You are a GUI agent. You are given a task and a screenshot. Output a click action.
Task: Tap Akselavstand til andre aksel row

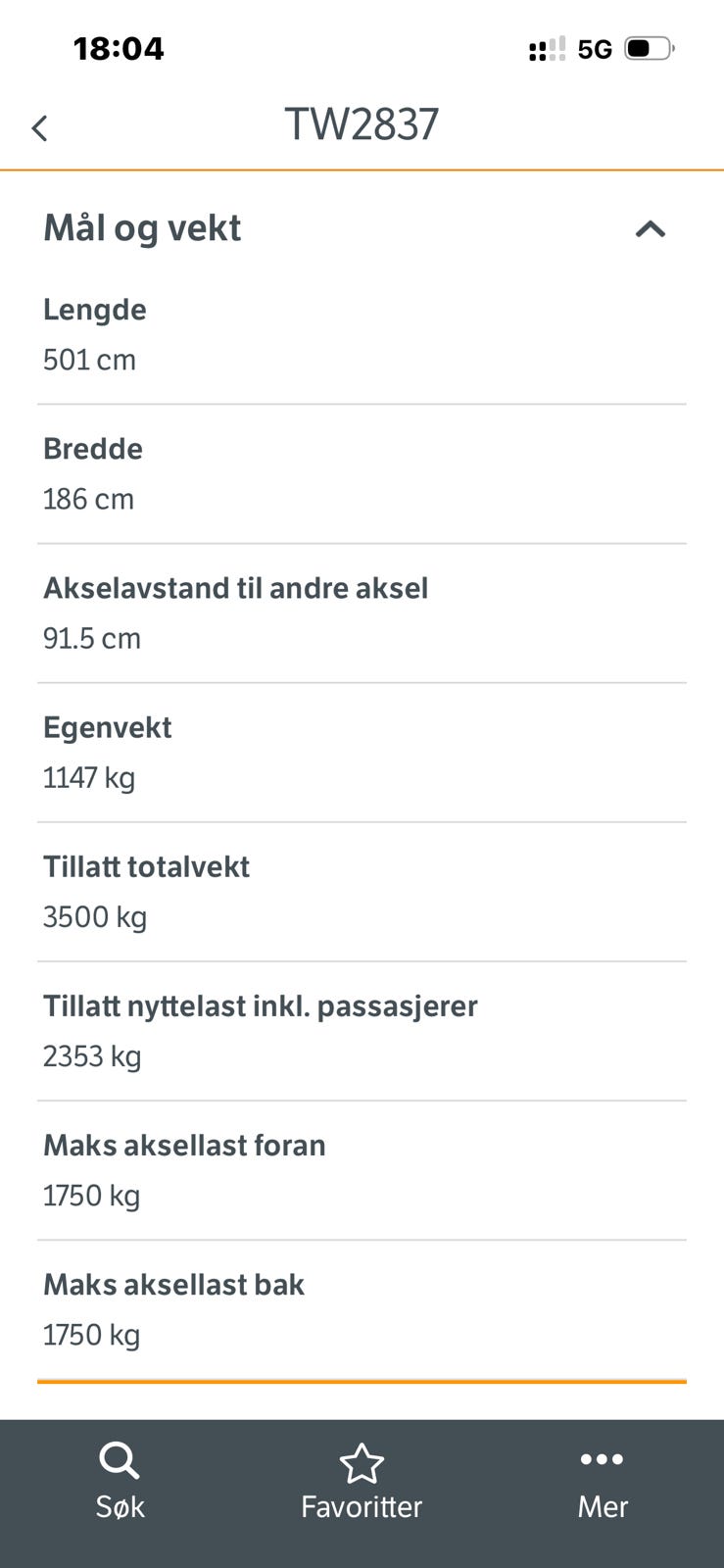[x=362, y=613]
